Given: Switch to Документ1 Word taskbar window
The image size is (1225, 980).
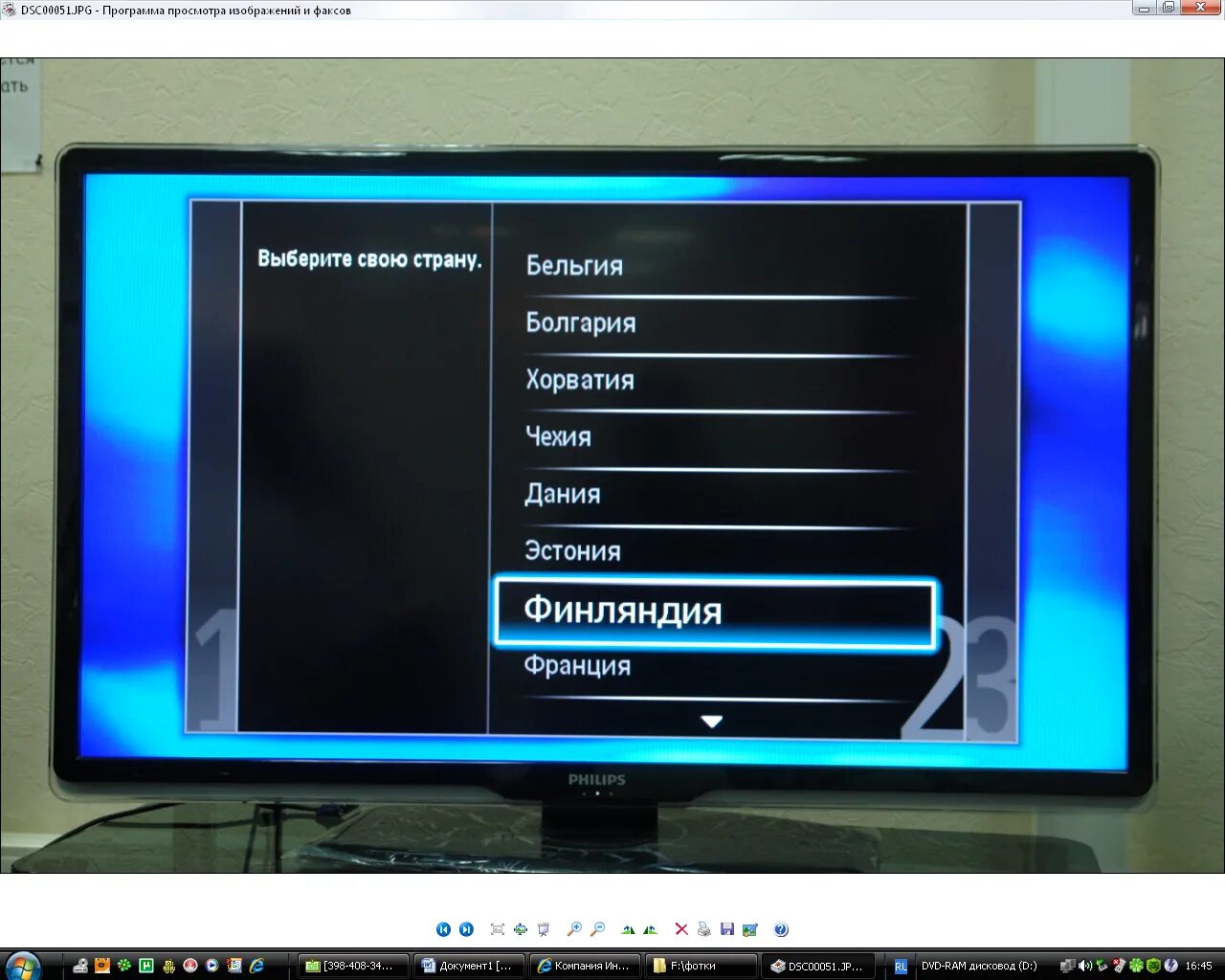Looking at the screenshot, I should point(470,966).
